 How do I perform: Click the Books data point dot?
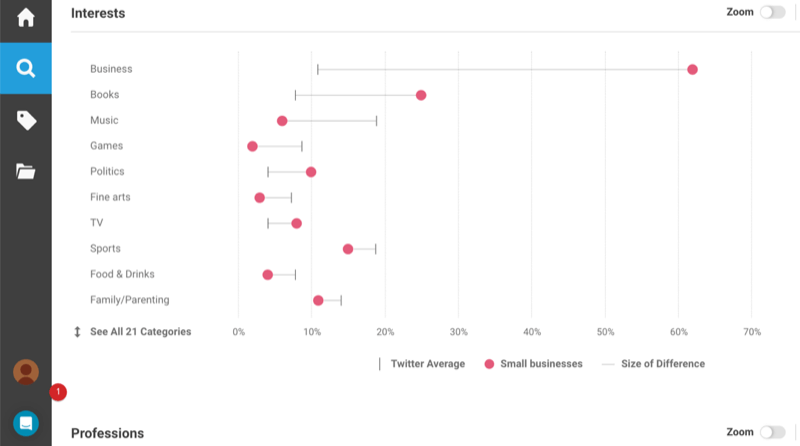[x=421, y=95]
